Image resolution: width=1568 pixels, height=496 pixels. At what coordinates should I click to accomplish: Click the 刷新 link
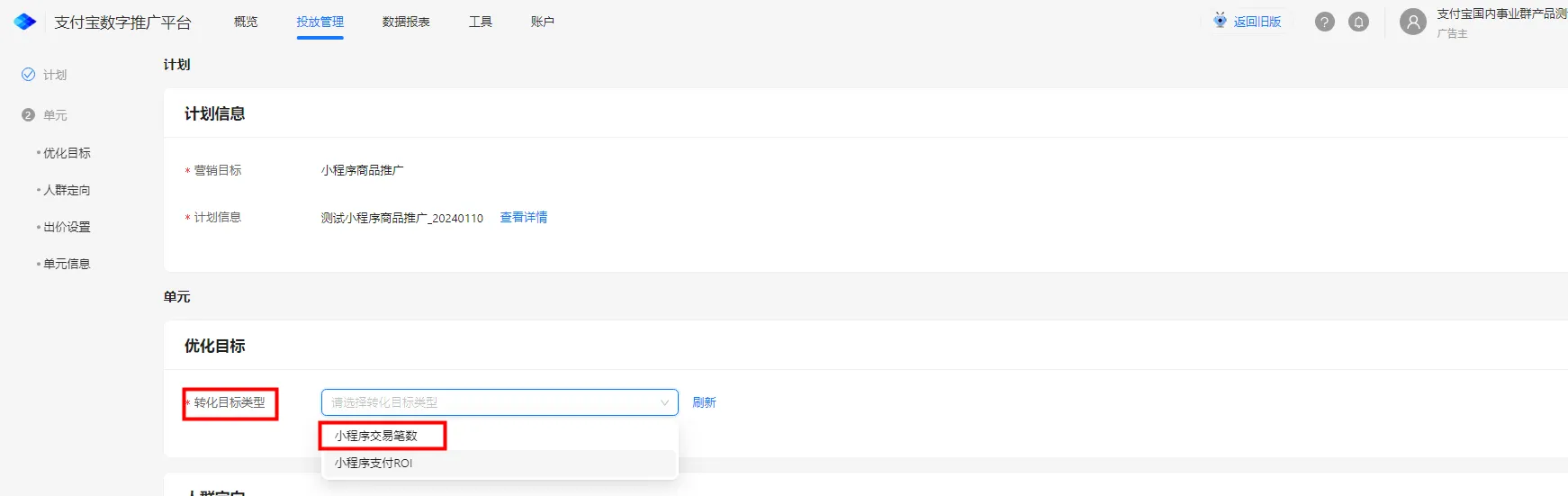pos(705,402)
